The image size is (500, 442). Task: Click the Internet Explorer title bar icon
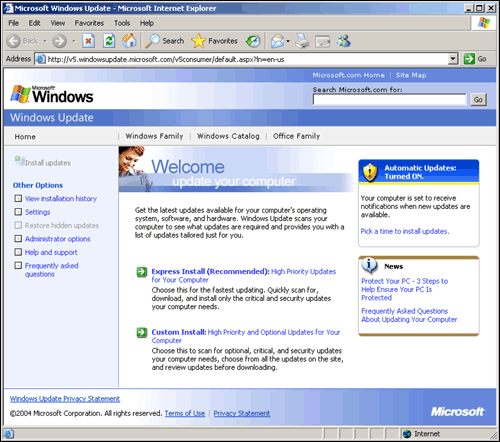(x=8, y=8)
